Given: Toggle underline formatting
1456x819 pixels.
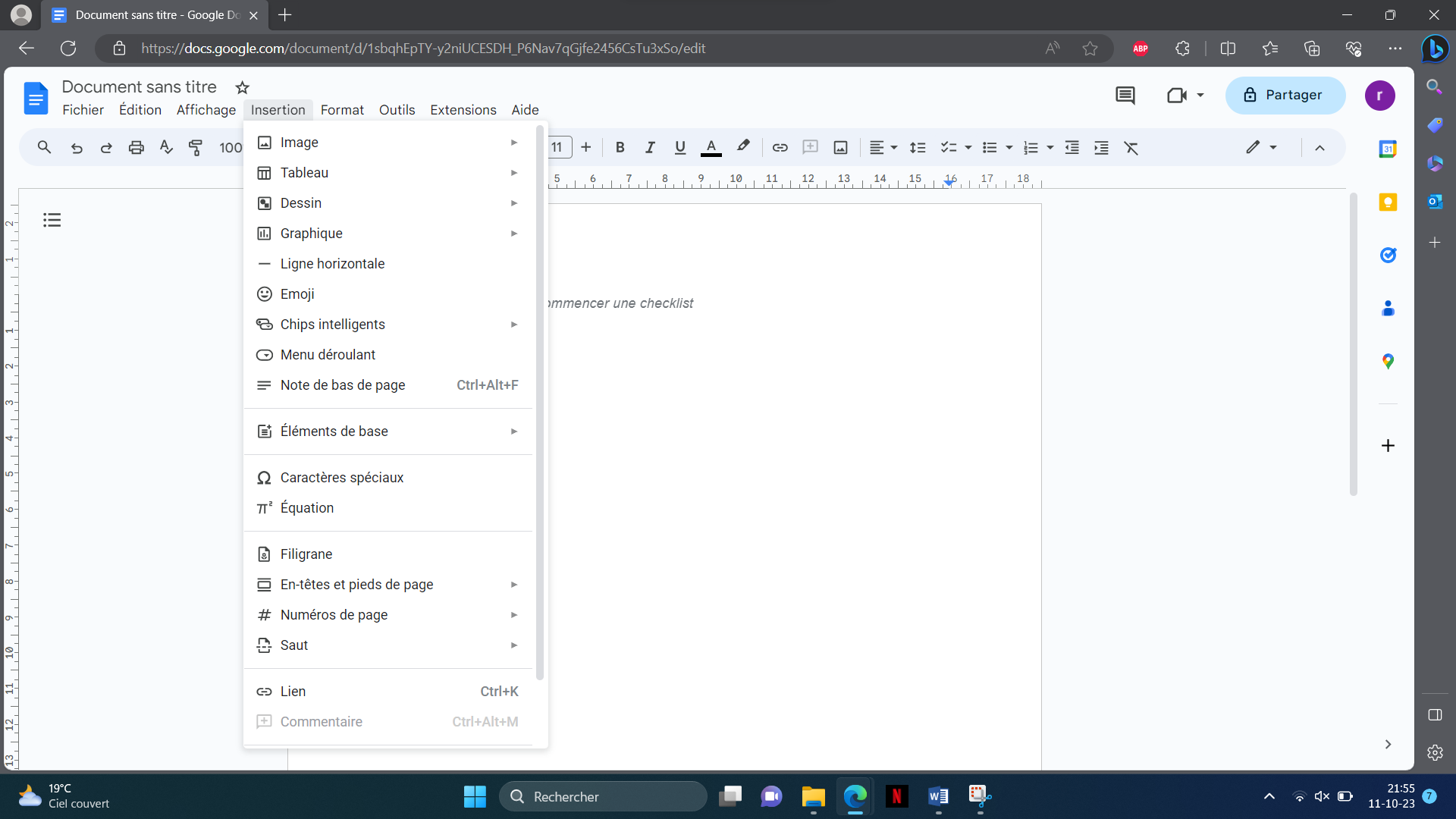Looking at the screenshot, I should point(680,148).
